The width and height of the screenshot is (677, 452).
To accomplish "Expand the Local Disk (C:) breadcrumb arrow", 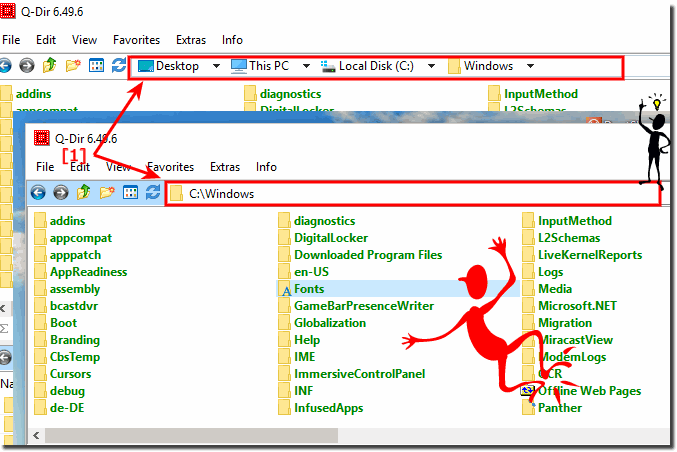I will tap(431, 66).
